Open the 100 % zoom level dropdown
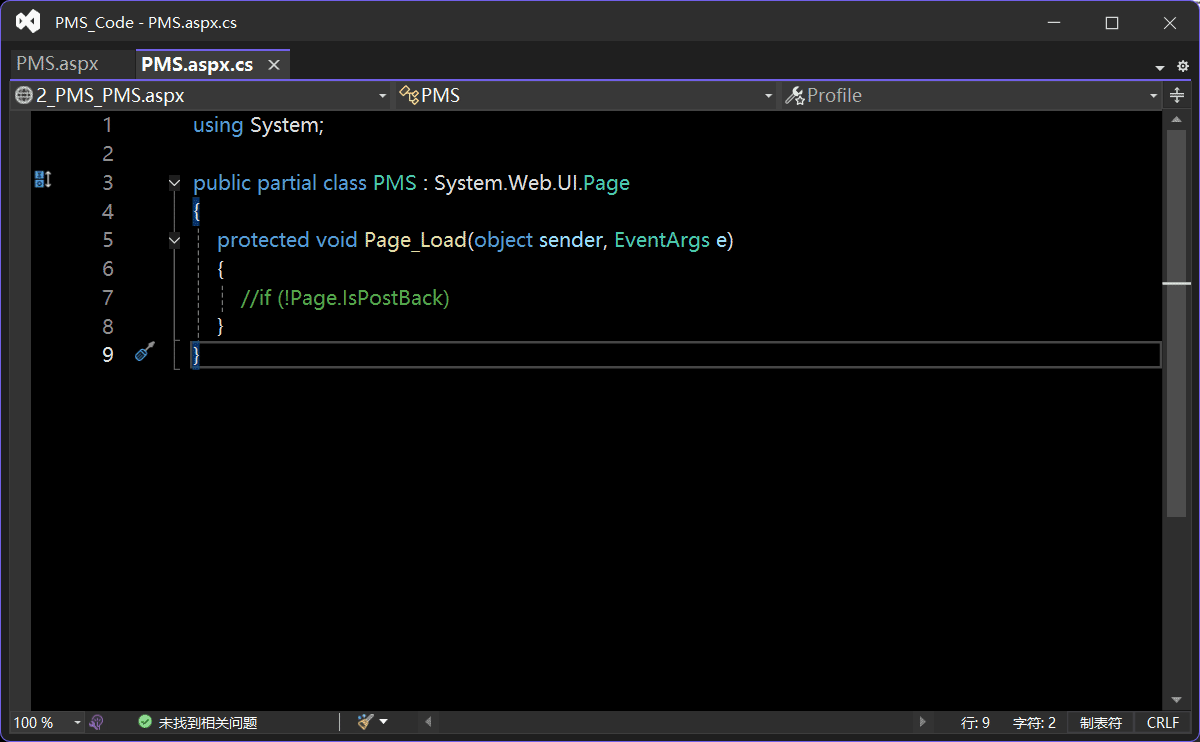1200x742 pixels. pyautogui.click(x=47, y=722)
